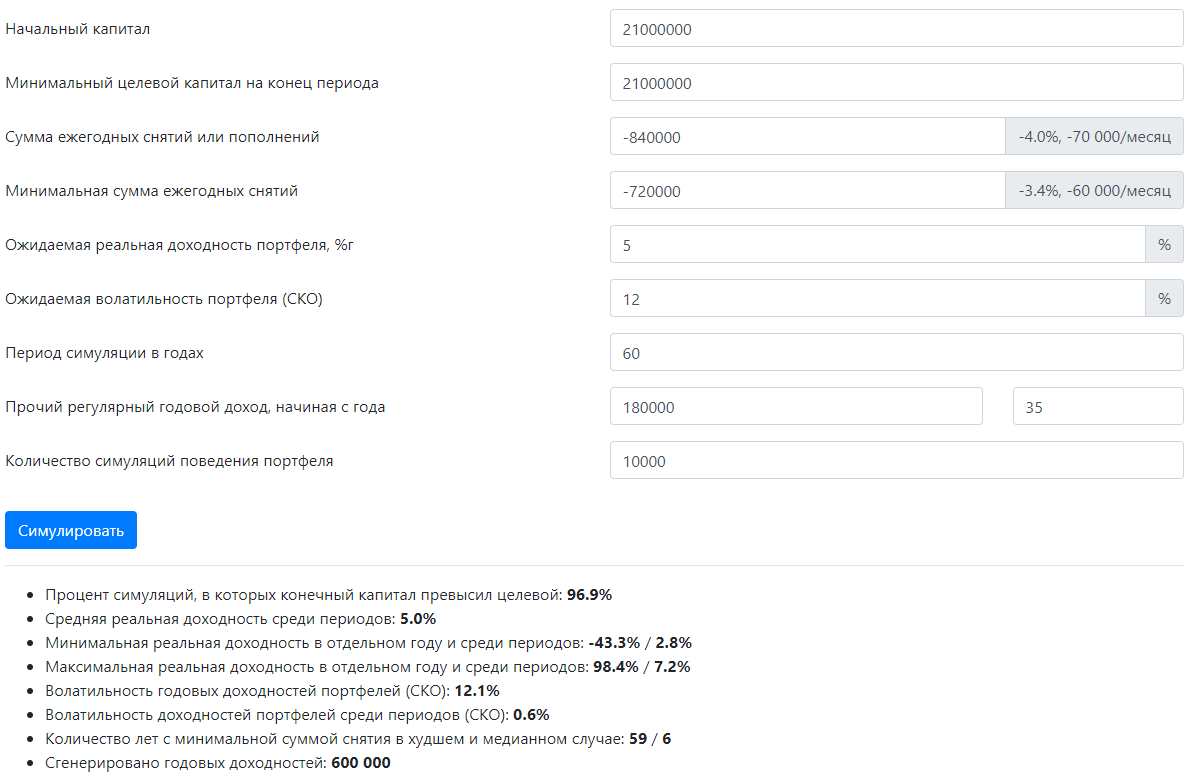Click the Сгенерировано годовых доходностей 600 000 line
1190x776 pixels.
pyautogui.click(x=218, y=762)
